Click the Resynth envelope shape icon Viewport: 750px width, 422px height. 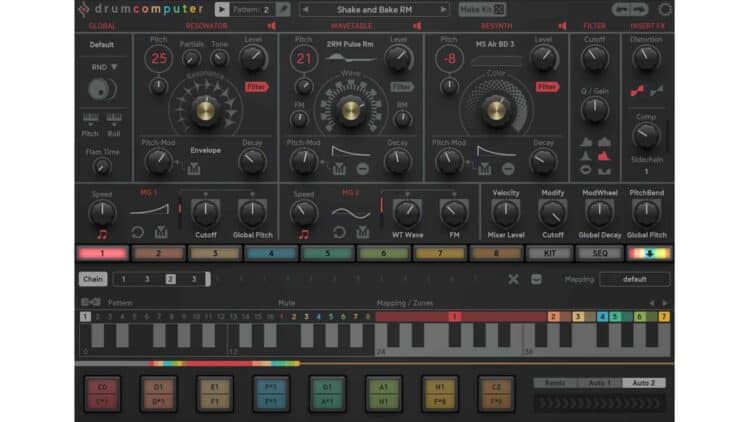(x=485, y=168)
